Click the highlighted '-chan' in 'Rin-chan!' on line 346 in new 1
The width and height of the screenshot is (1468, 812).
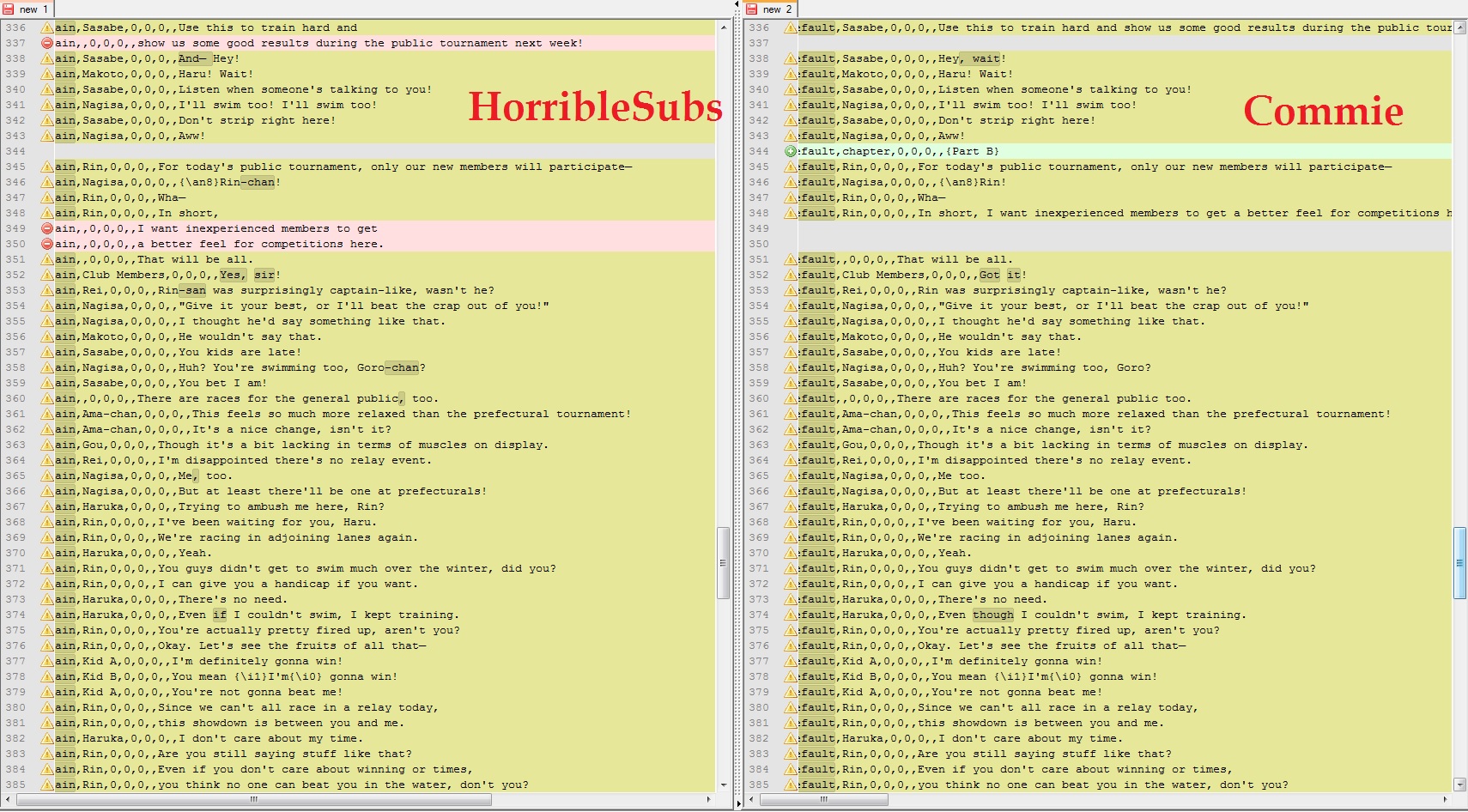pos(258,182)
